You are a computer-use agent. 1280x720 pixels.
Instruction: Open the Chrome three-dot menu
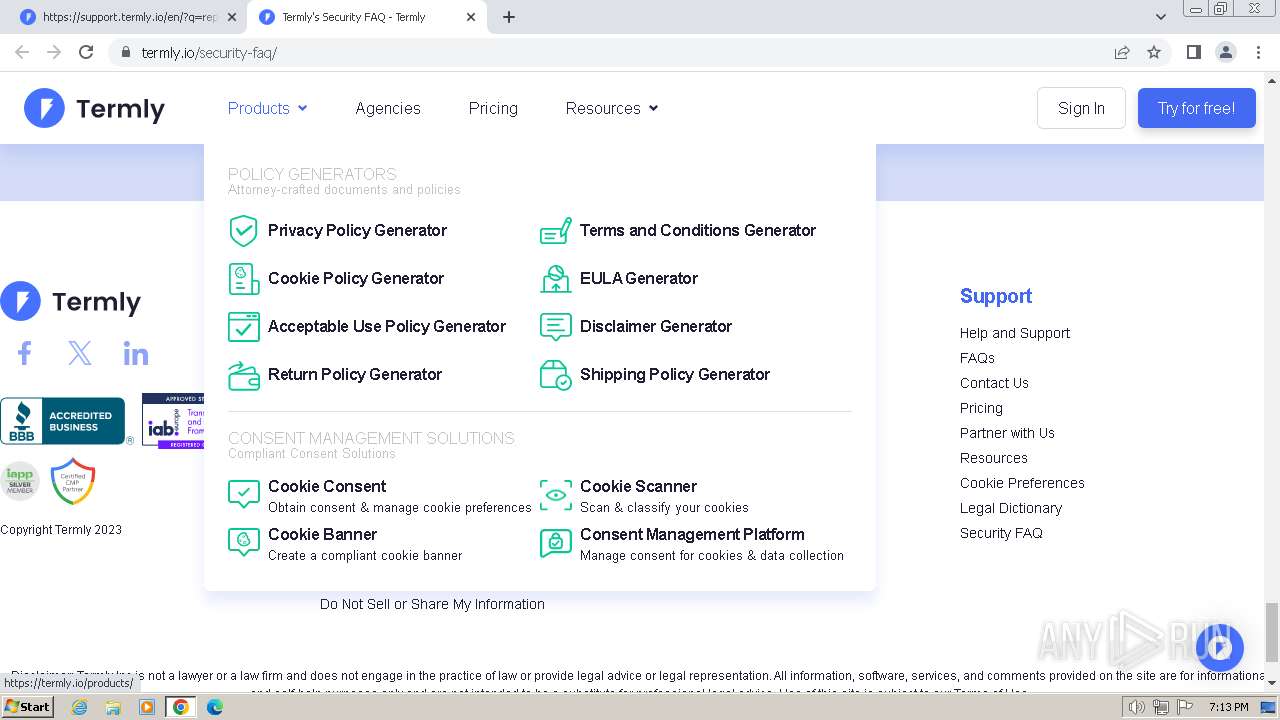click(x=1259, y=52)
